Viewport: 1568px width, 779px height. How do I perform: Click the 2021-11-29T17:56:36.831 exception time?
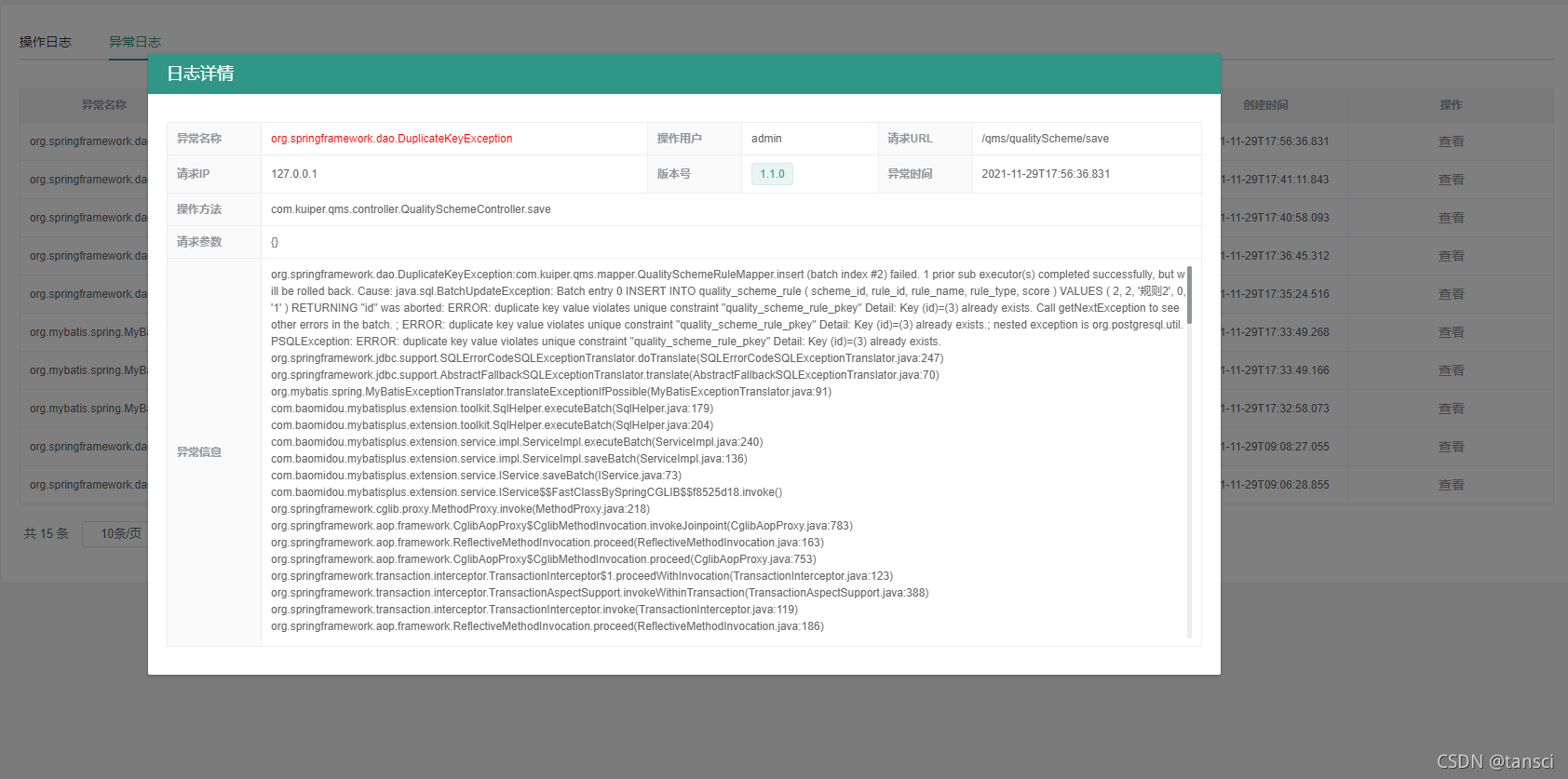(x=1046, y=174)
